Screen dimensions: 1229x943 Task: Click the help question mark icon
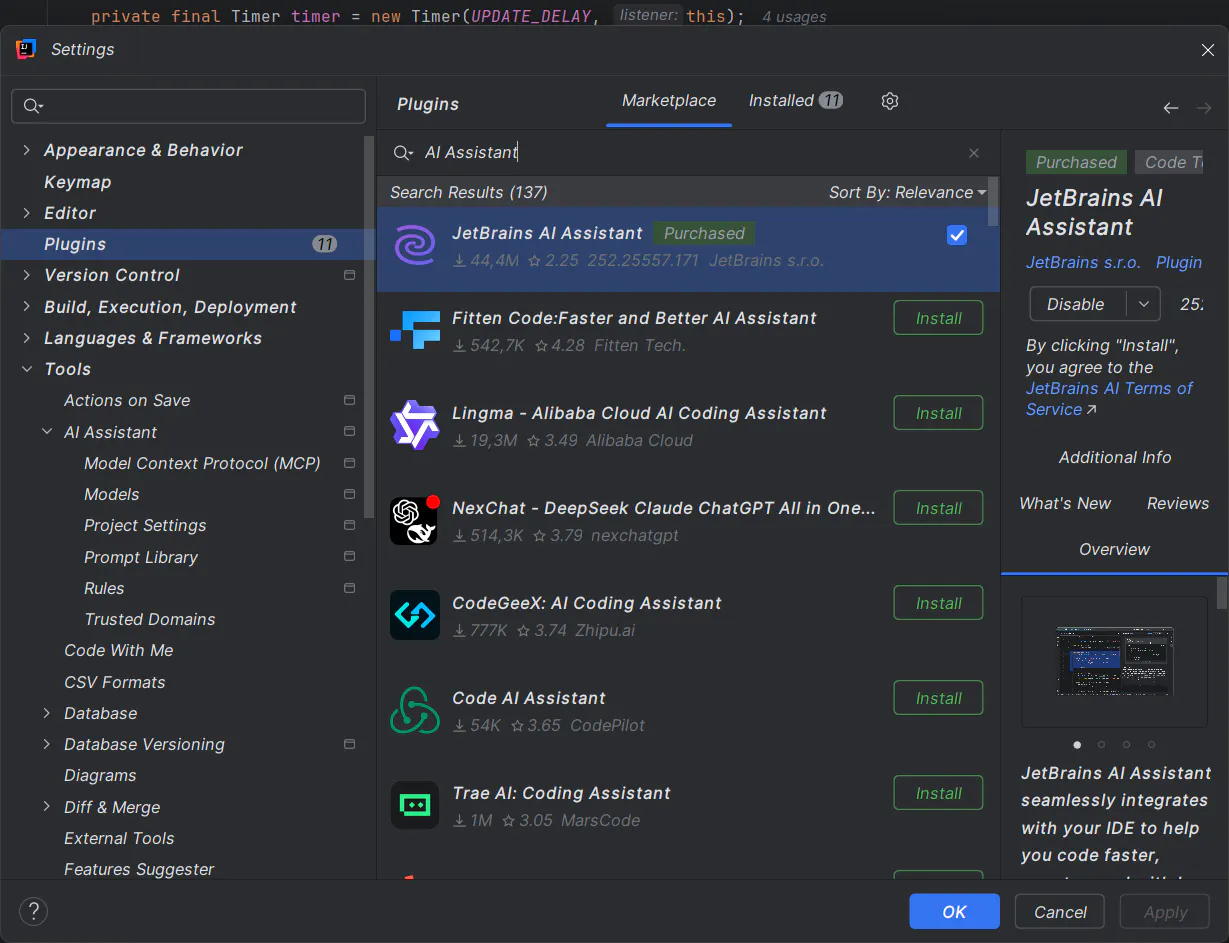click(x=33, y=911)
